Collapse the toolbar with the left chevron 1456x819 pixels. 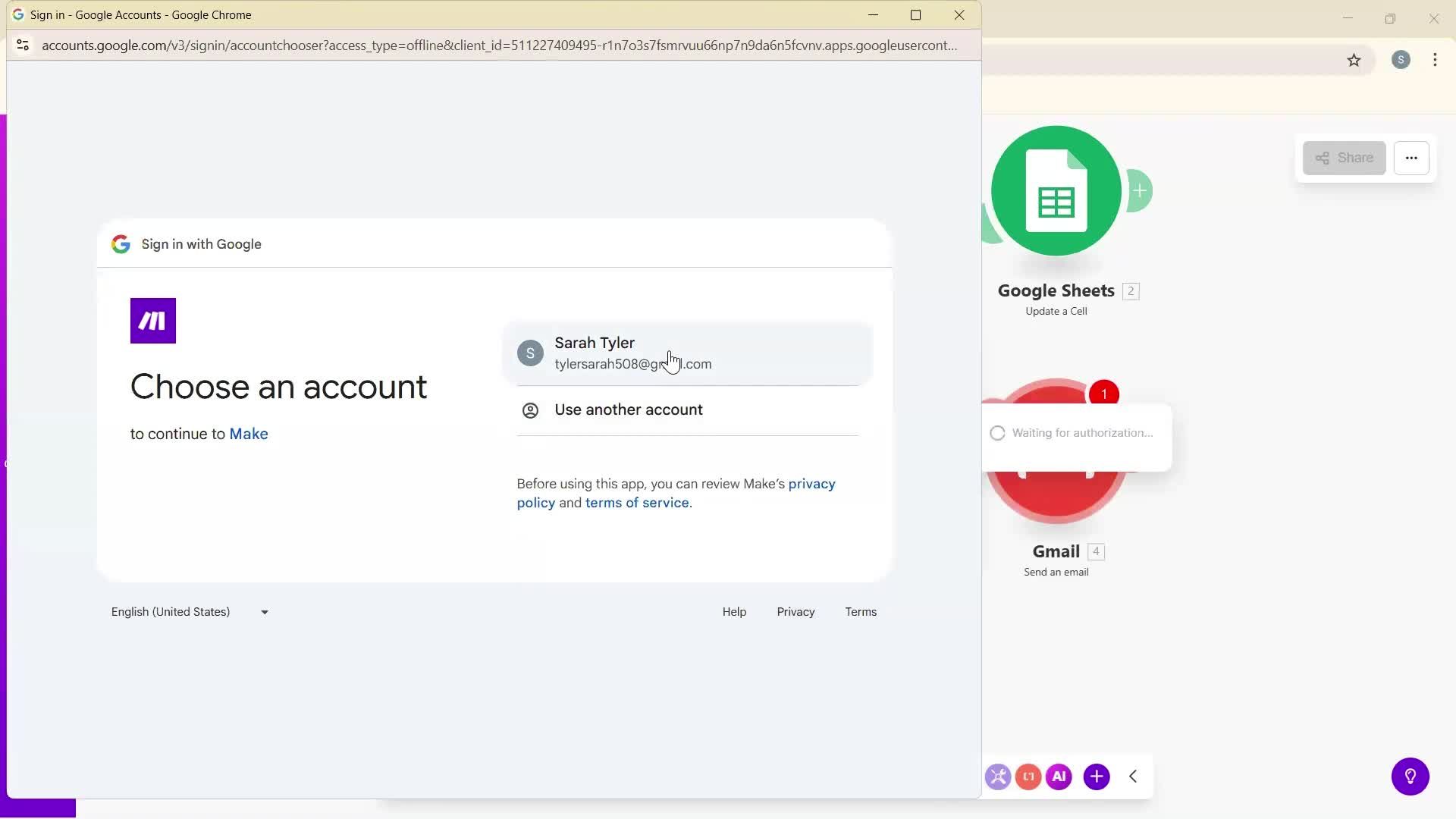[1132, 777]
